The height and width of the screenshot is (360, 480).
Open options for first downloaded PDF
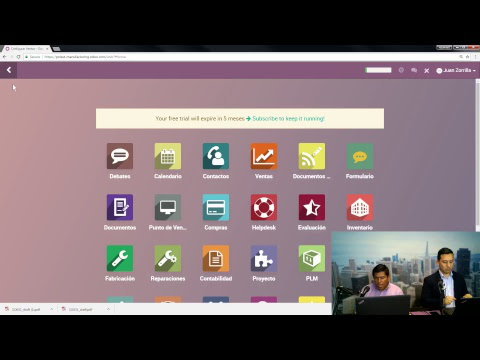(51, 309)
